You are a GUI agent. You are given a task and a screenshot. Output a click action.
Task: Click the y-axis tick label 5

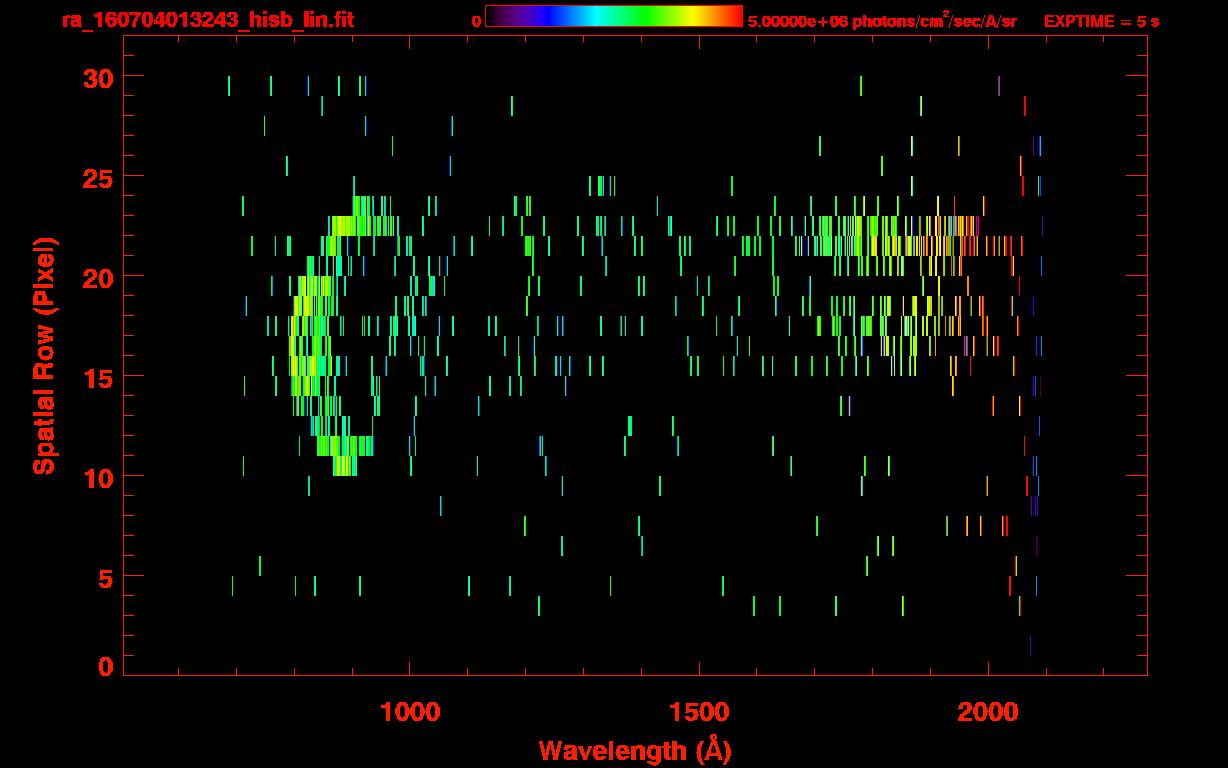tap(103, 577)
